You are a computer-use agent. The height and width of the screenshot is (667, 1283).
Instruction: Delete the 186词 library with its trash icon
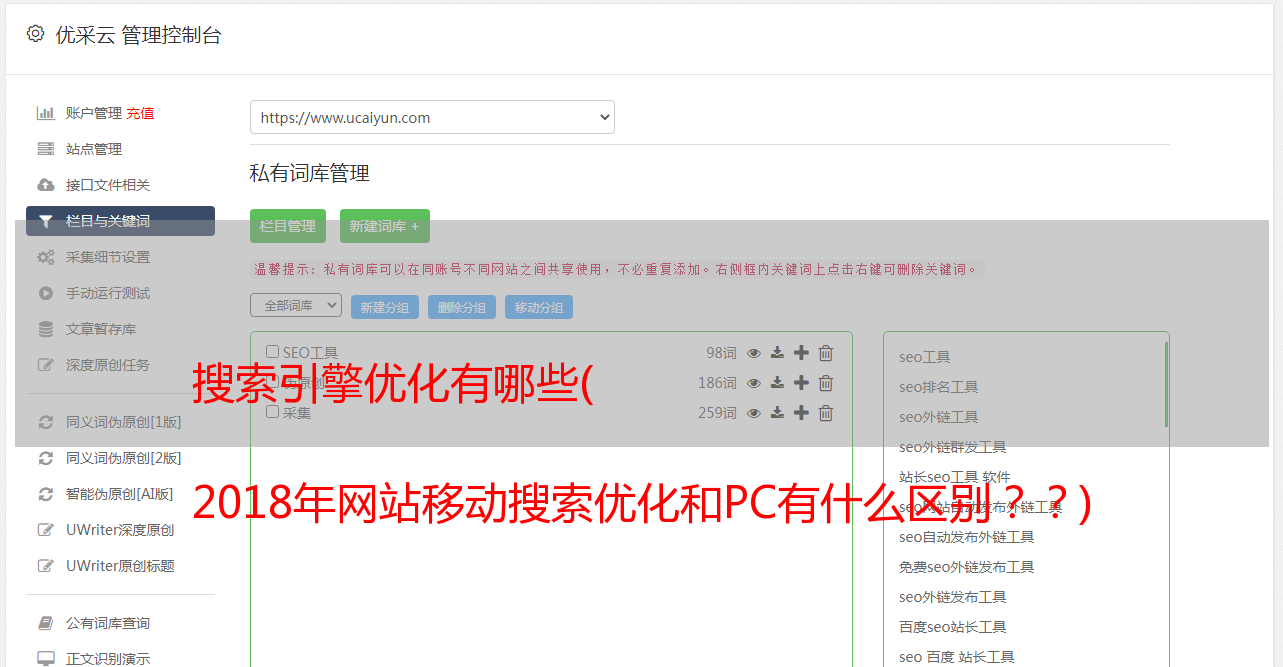tap(826, 383)
